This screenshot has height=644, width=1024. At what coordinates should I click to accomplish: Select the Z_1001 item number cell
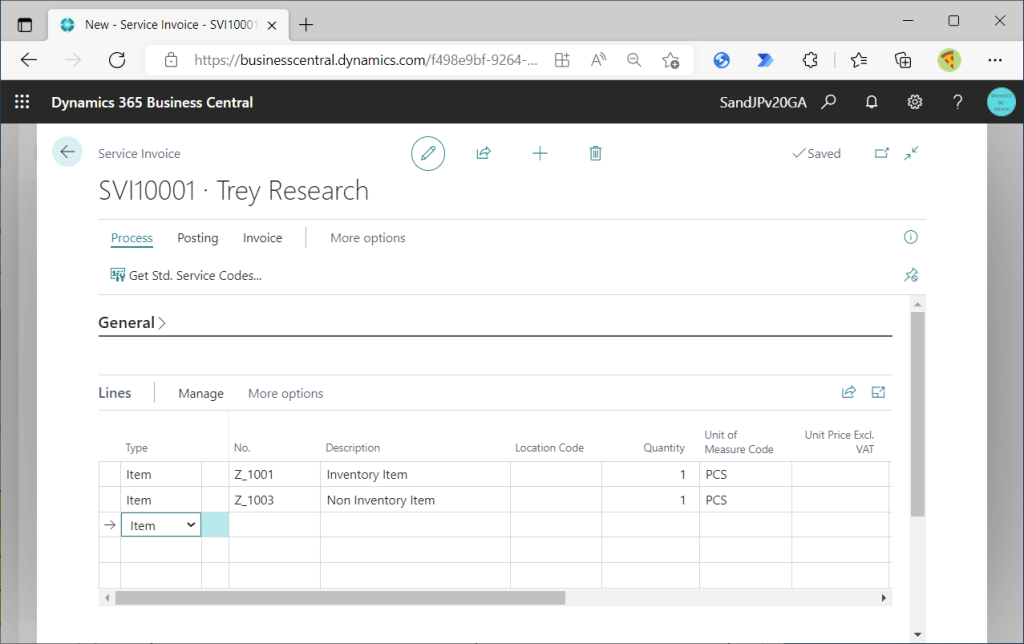coord(274,474)
